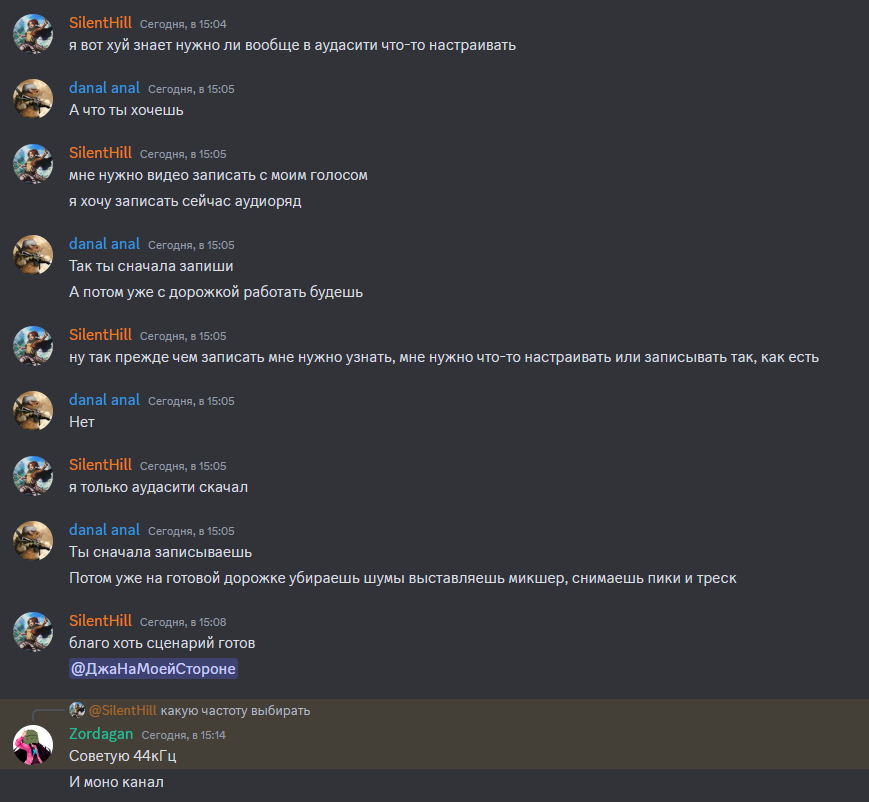869x802 pixels.
Task: Click SilentHill's avatar beside 'благо хоть сценарий готов'
Action: (33, 632)
